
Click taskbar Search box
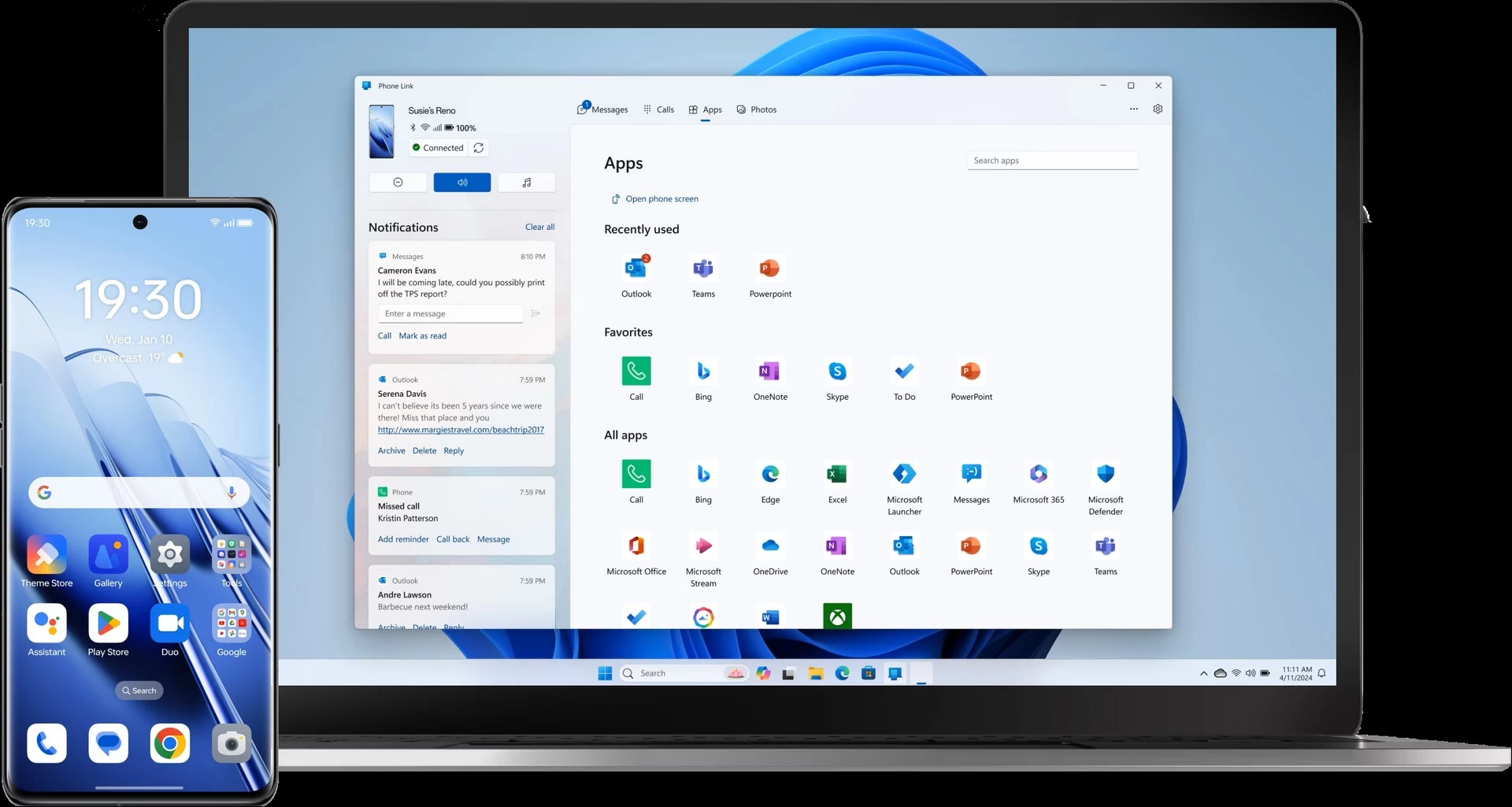pos(683,673)
